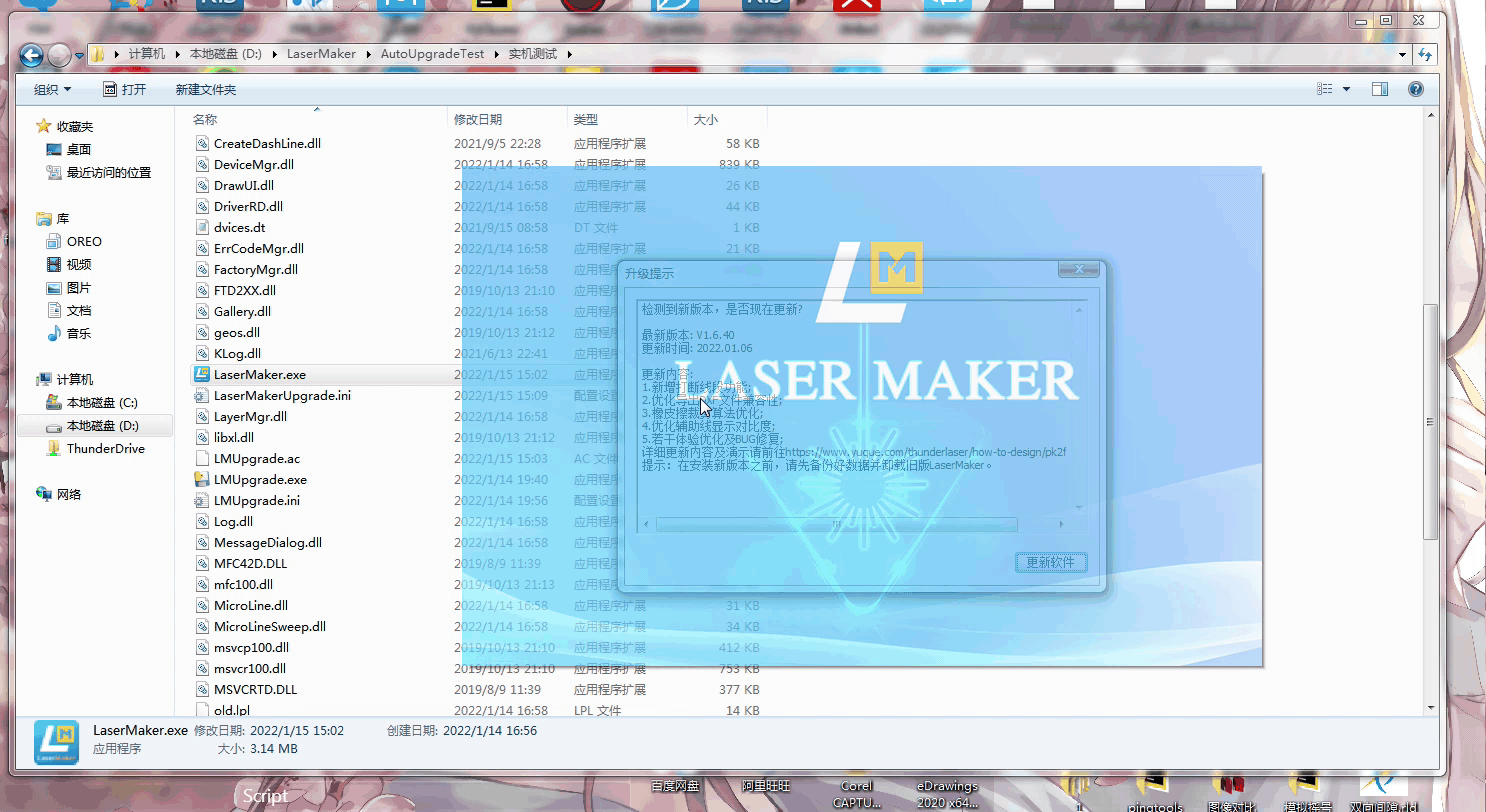Click right scroll arrow in upgrade dialog

pos(1061,524)
